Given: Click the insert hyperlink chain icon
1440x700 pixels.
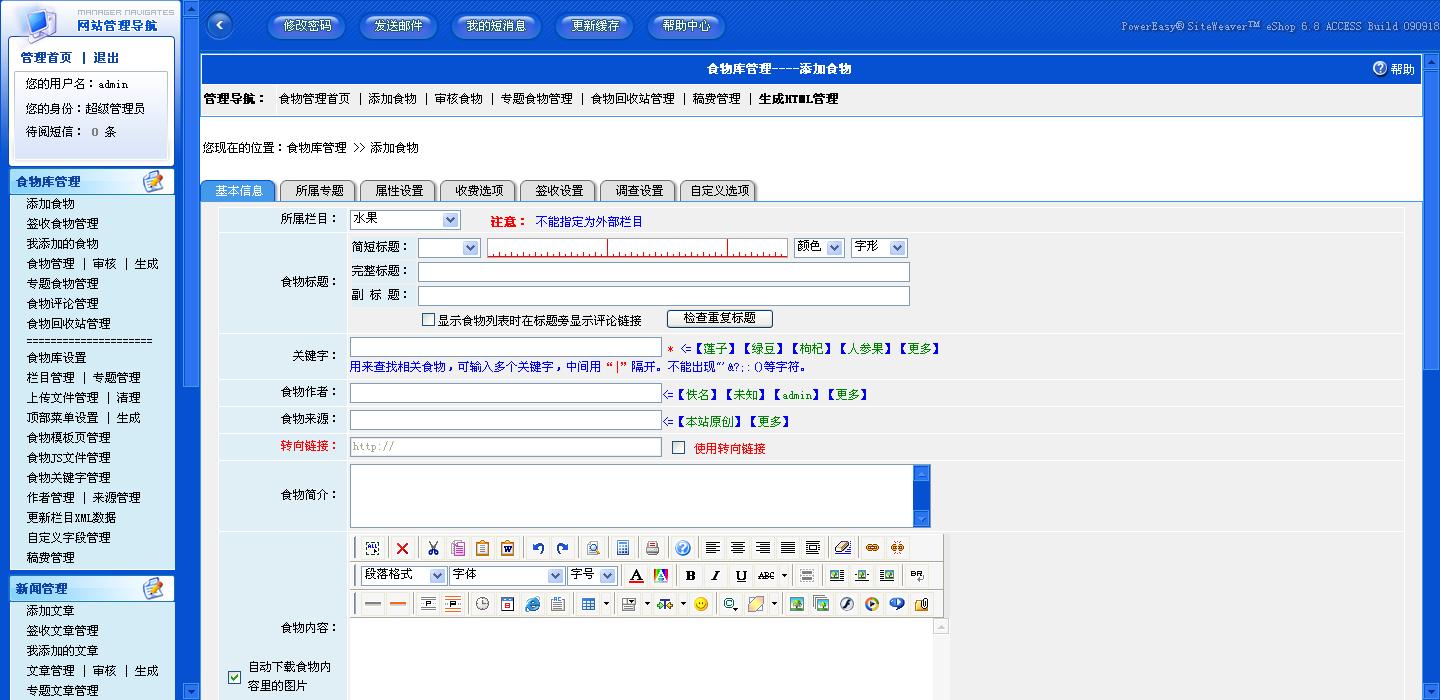Looking at the screenshot, I should [872, 548].
